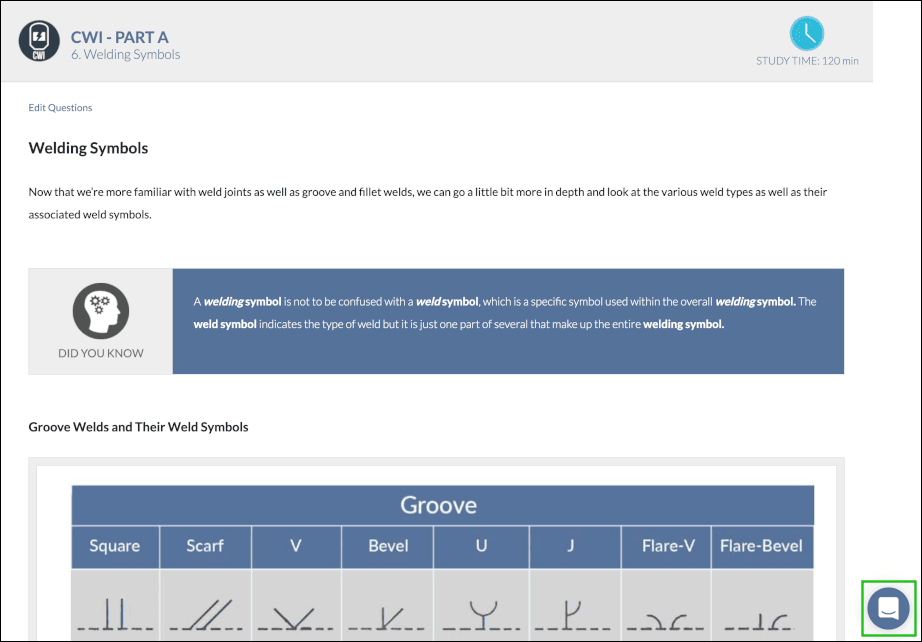Click the Bevel groove weld symbol
The height and width of the screenshot is (642, 922).
(x=387, y=618)
